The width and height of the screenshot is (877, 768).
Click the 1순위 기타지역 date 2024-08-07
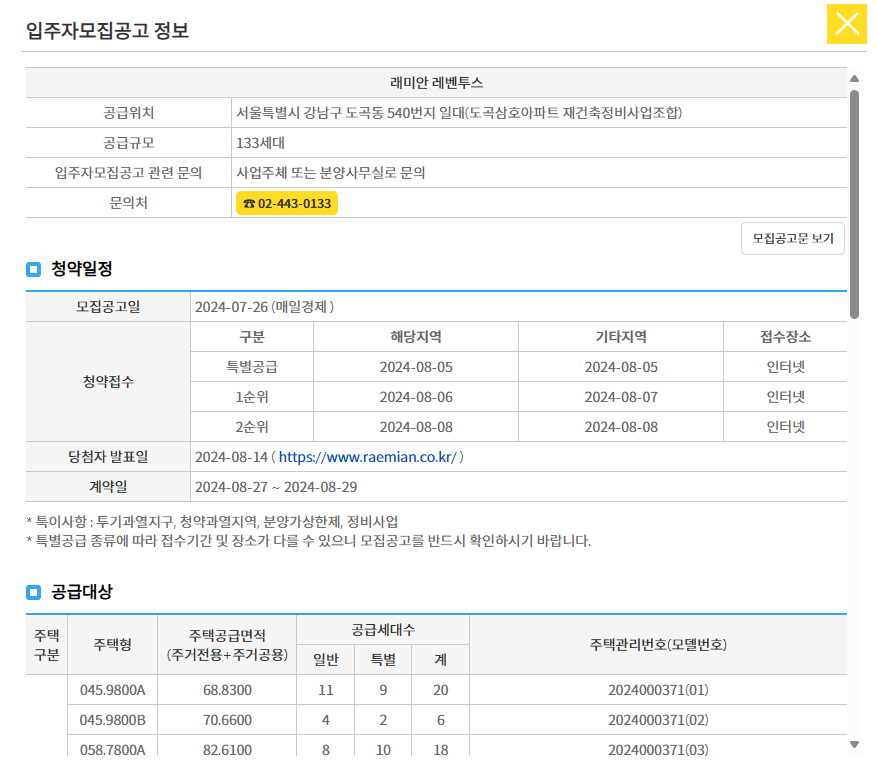point(621,397)
